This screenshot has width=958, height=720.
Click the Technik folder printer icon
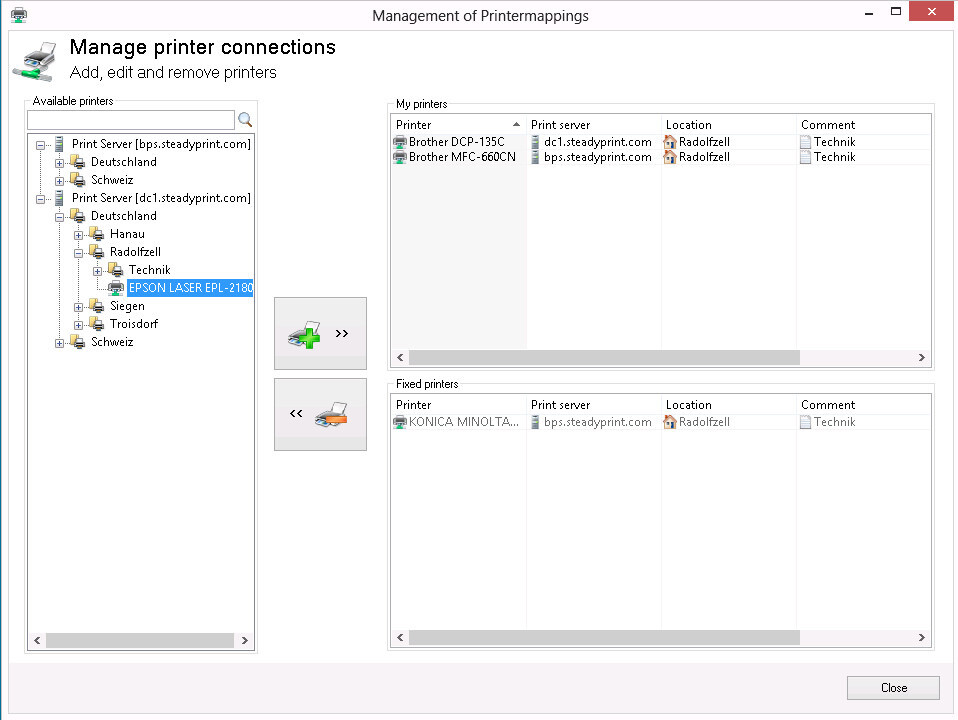[x=115, y=270]
